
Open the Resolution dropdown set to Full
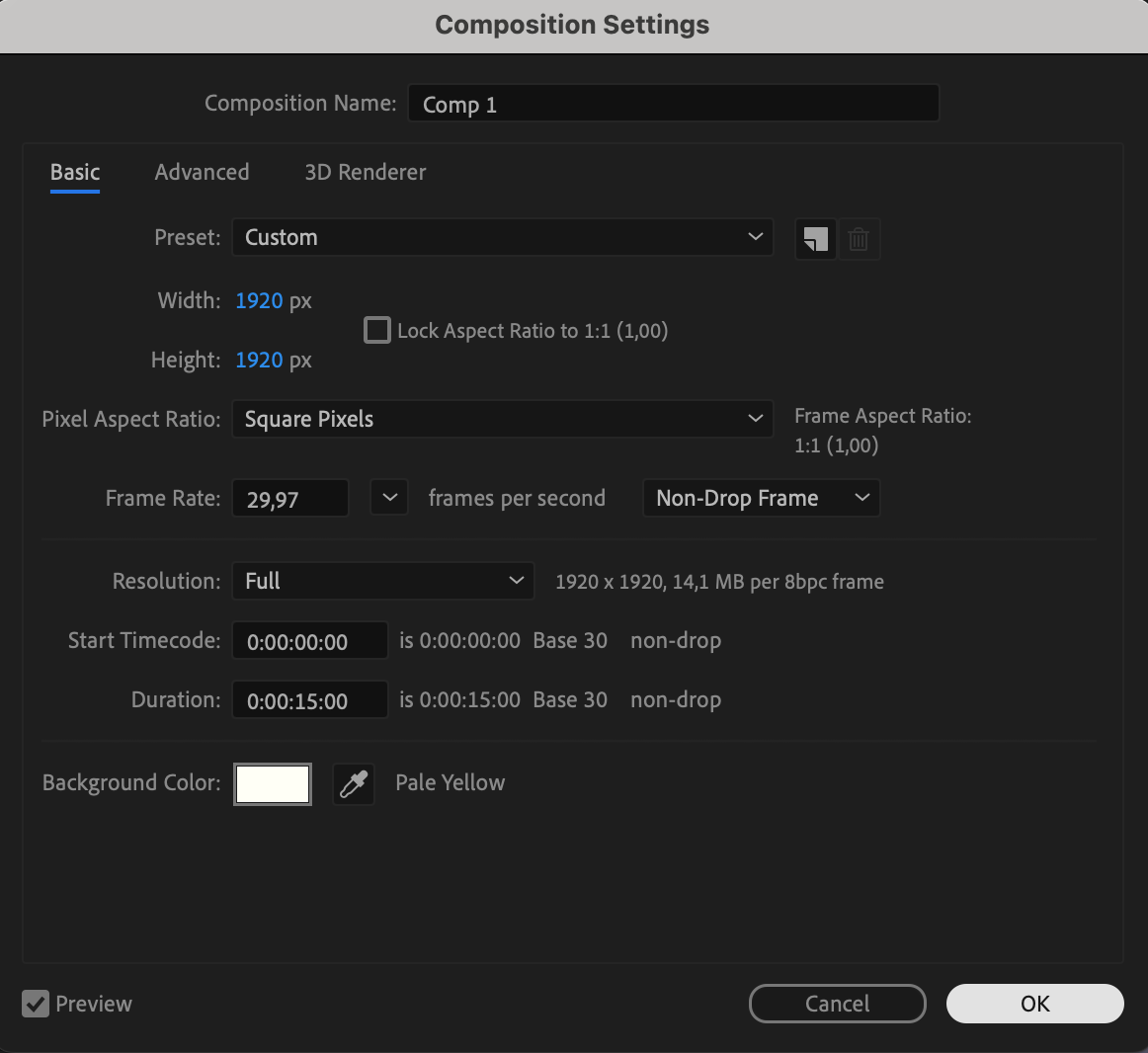click(383, 581)
